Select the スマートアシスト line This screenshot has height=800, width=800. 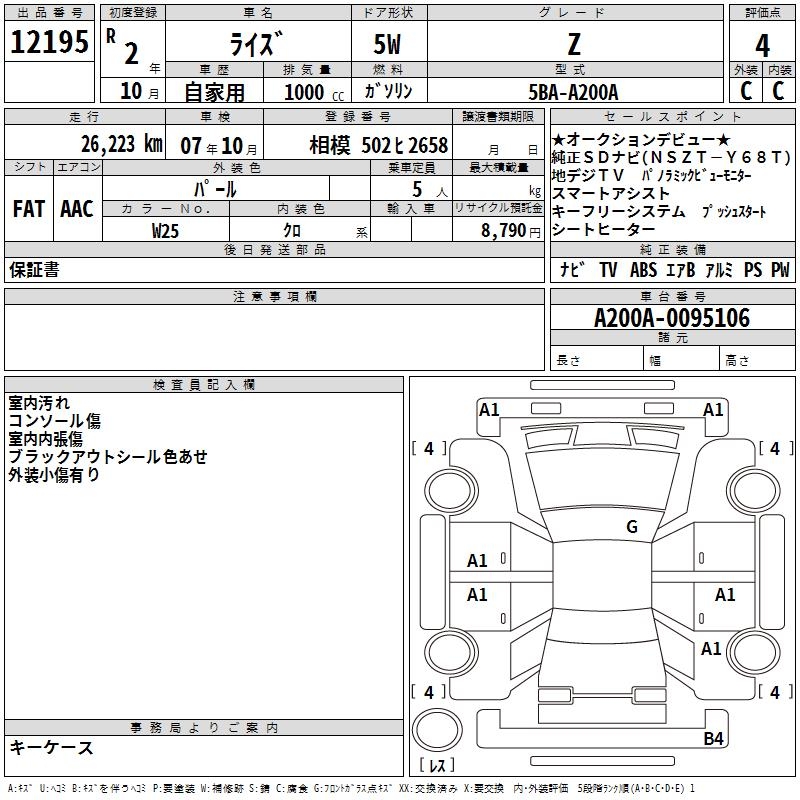611,193
